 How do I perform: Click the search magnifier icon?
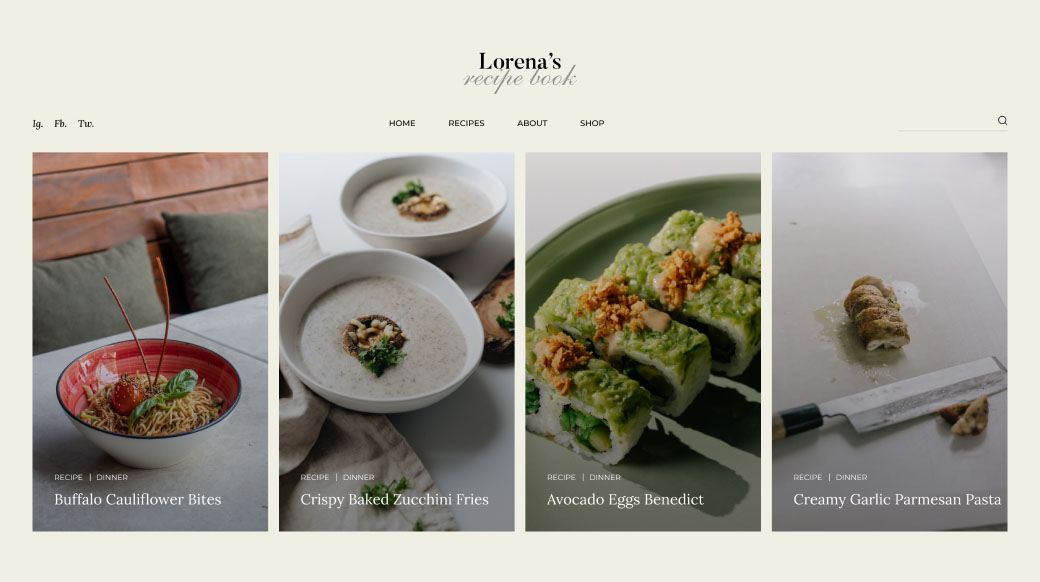tap(1002, 120)
